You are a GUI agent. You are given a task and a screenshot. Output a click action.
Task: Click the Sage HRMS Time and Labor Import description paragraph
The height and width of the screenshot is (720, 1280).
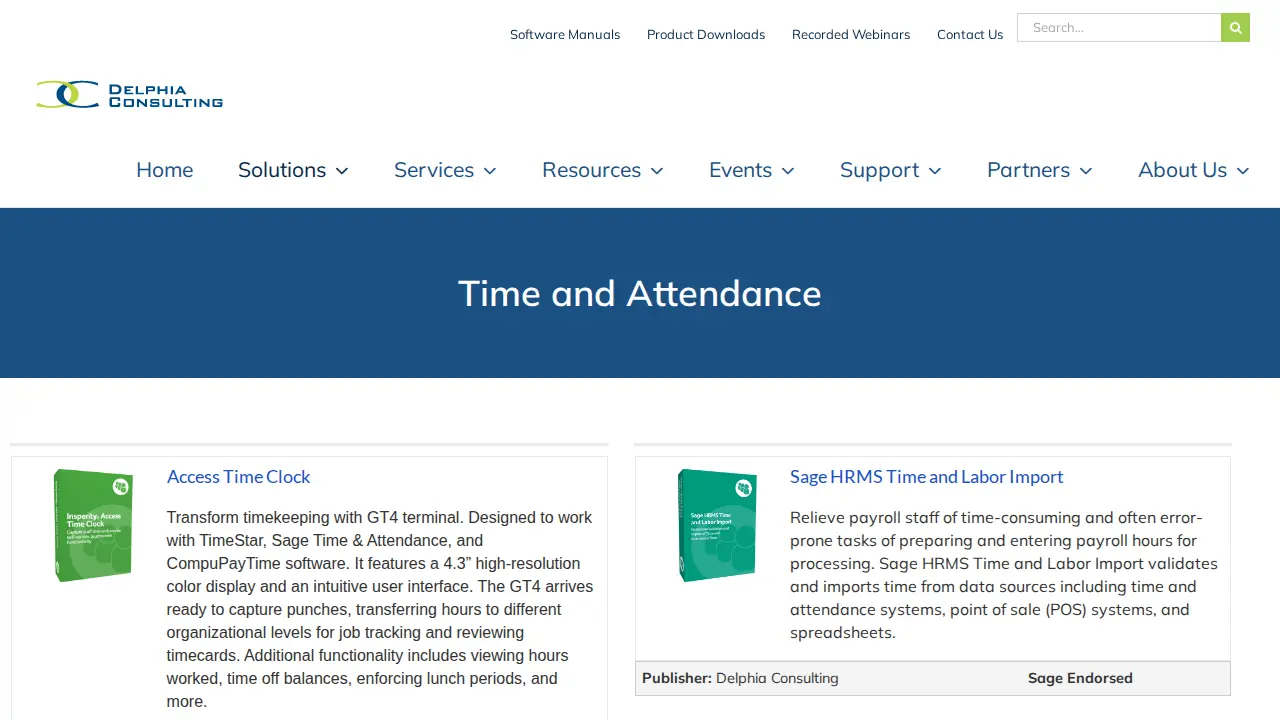1004,575
